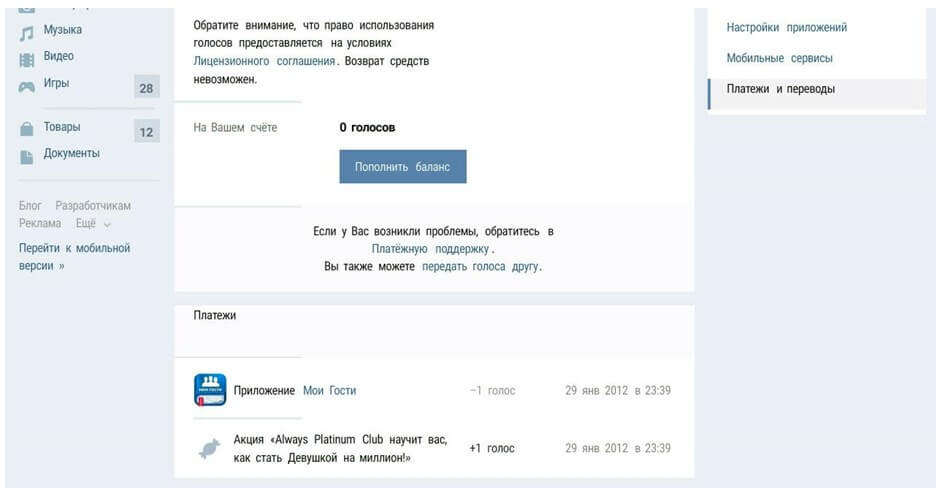Open the Мои Гости application link
Viewport: 936px width, 488px height.
[330, 390]
